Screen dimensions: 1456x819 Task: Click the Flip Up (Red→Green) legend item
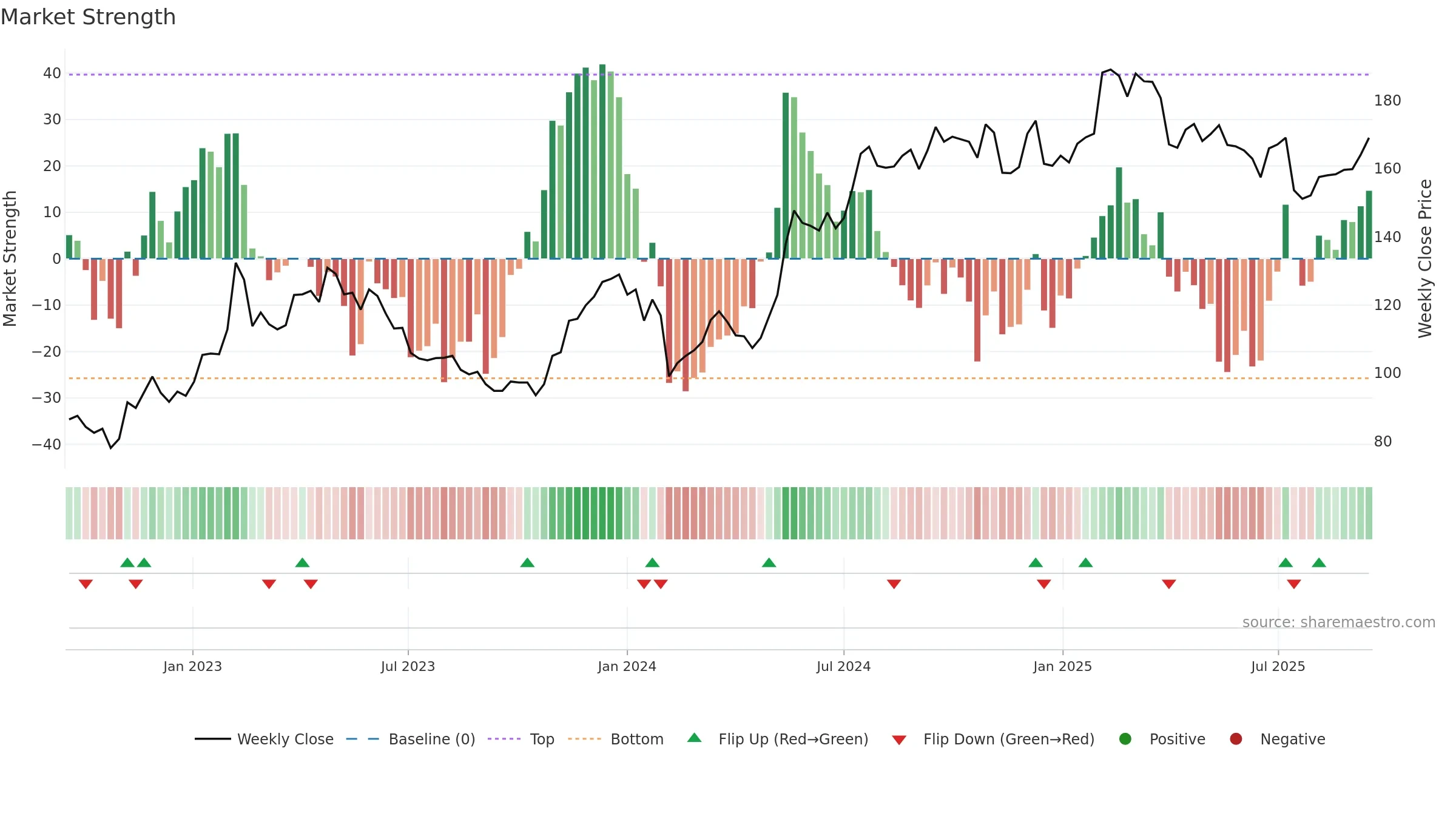tap(778, 739)
